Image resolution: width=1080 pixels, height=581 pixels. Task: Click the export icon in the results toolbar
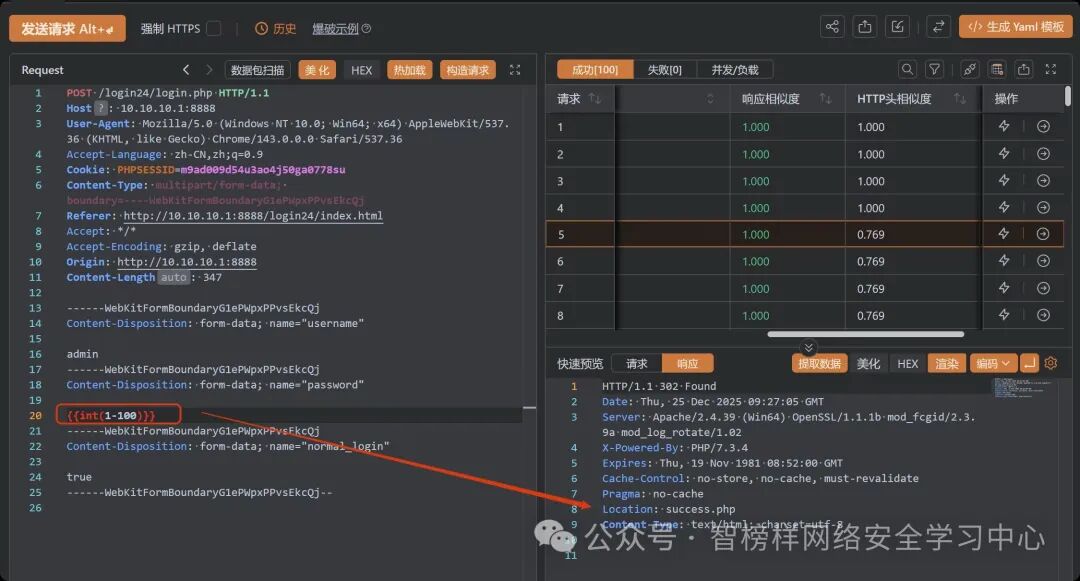(x=1024, y=70)
